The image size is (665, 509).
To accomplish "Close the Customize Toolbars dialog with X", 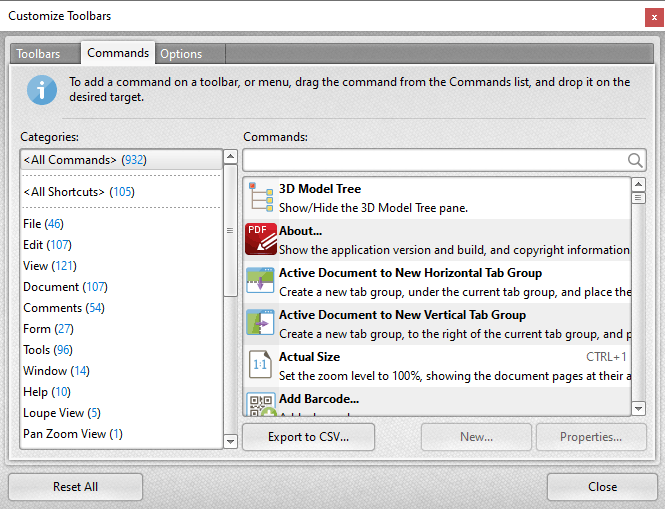I will click(x=654, y=17).
